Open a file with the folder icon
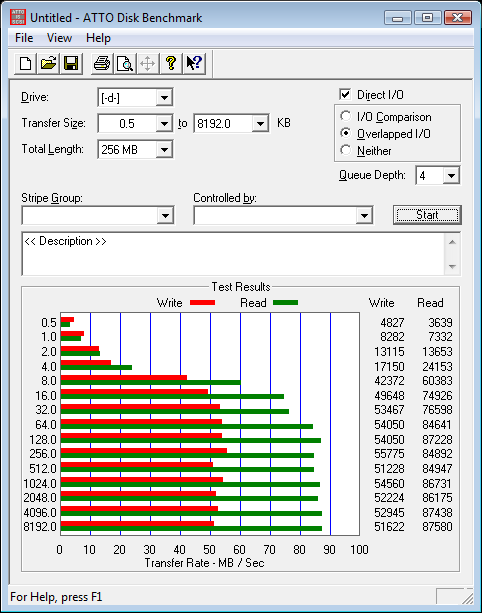The height and width of the screenshot is (613, 482). point(48,63)
